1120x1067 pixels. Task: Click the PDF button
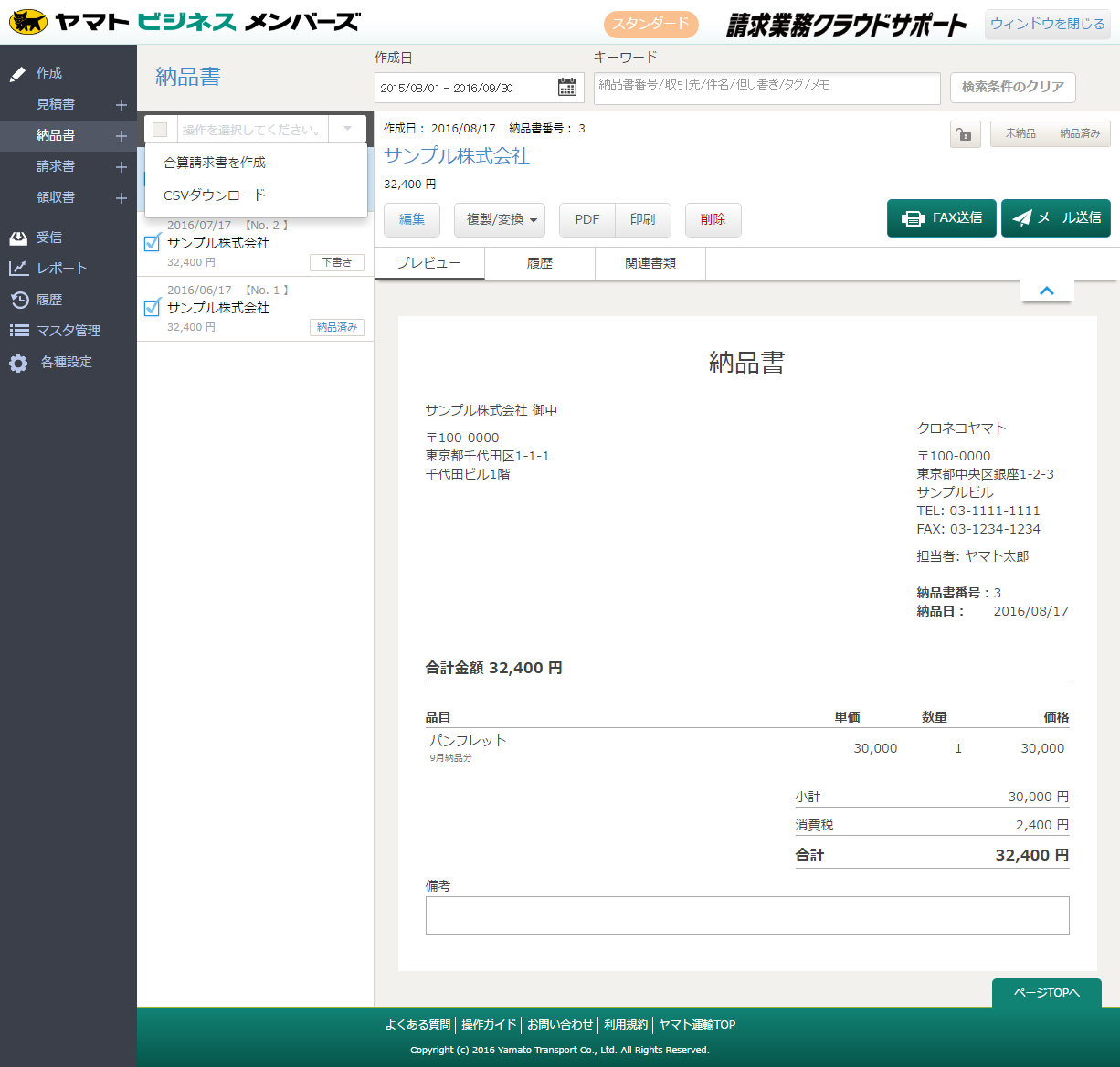click(x=587, y=219)
